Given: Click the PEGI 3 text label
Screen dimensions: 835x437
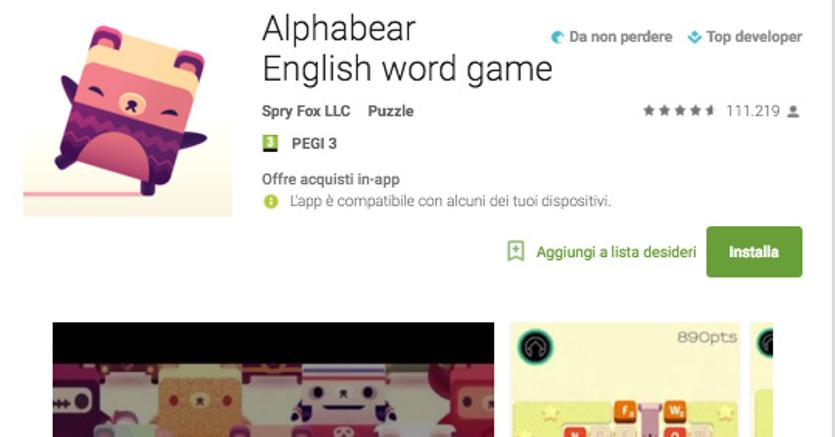Looking at the screenshot, I should coord(314,144).
